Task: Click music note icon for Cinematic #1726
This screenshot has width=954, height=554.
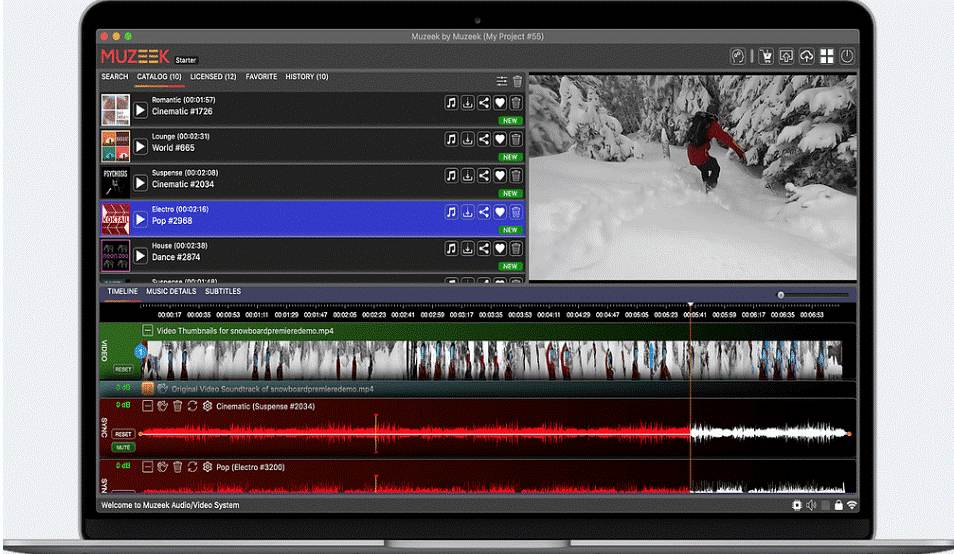Action: tap(451, 103)
